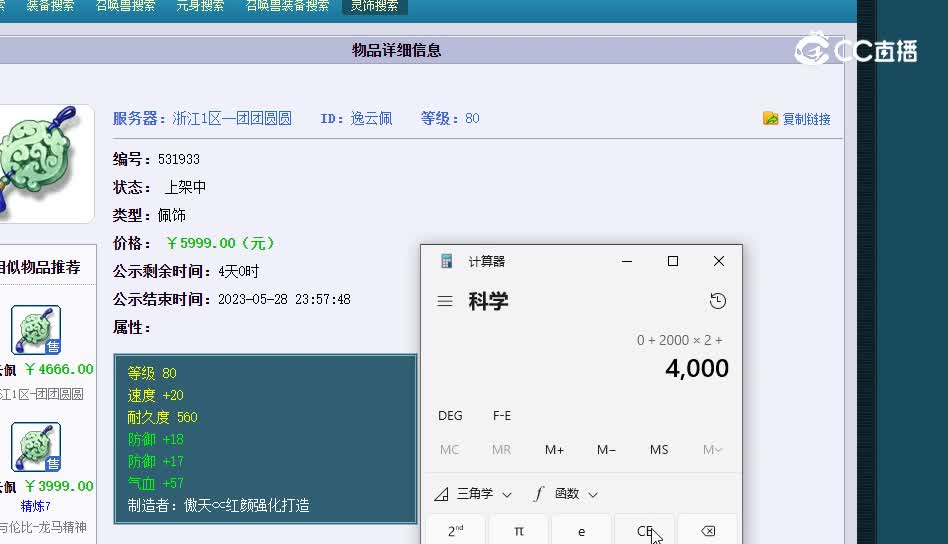Toggle the 2nd function key
Image resolution: width=948 pixels, height=544 pixels.
pyautogui.click(x=455, y=531)
